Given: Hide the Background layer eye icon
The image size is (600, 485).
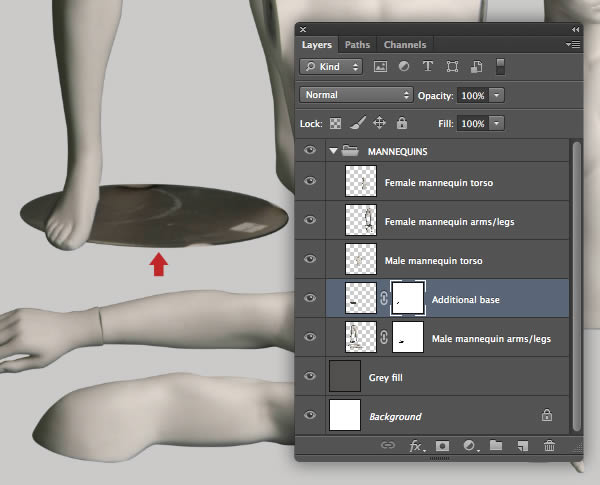Looking at the screenshot, I should [310, 416].
